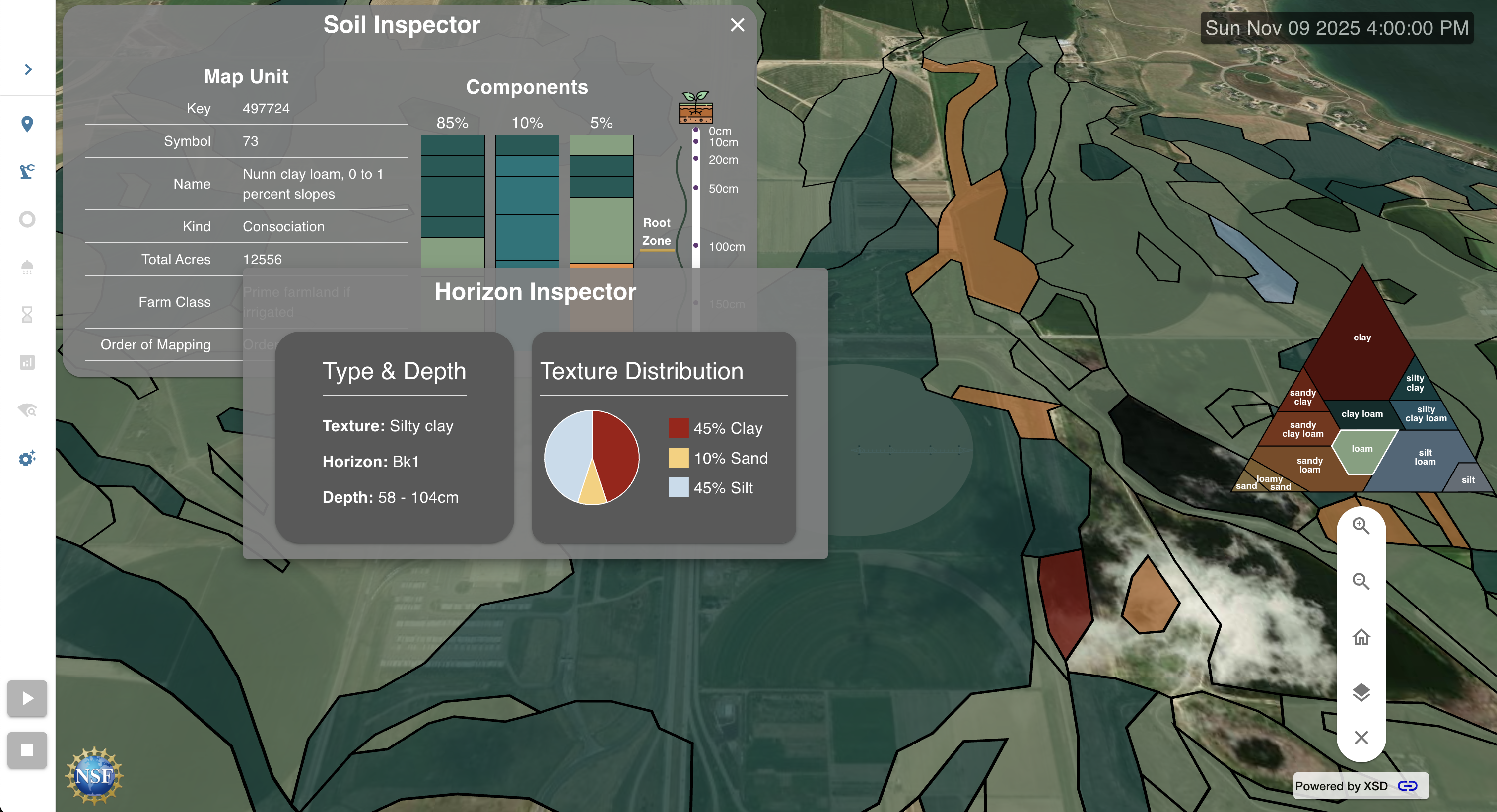1497x812 pixels.
Task: Click the circle ring sidebar icon
Action: (27, 219)
